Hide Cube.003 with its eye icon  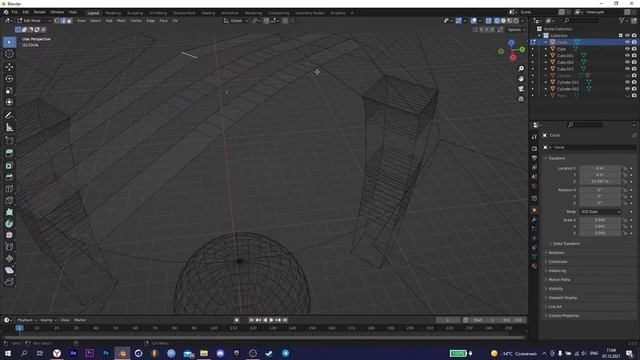tap(627, 69)
